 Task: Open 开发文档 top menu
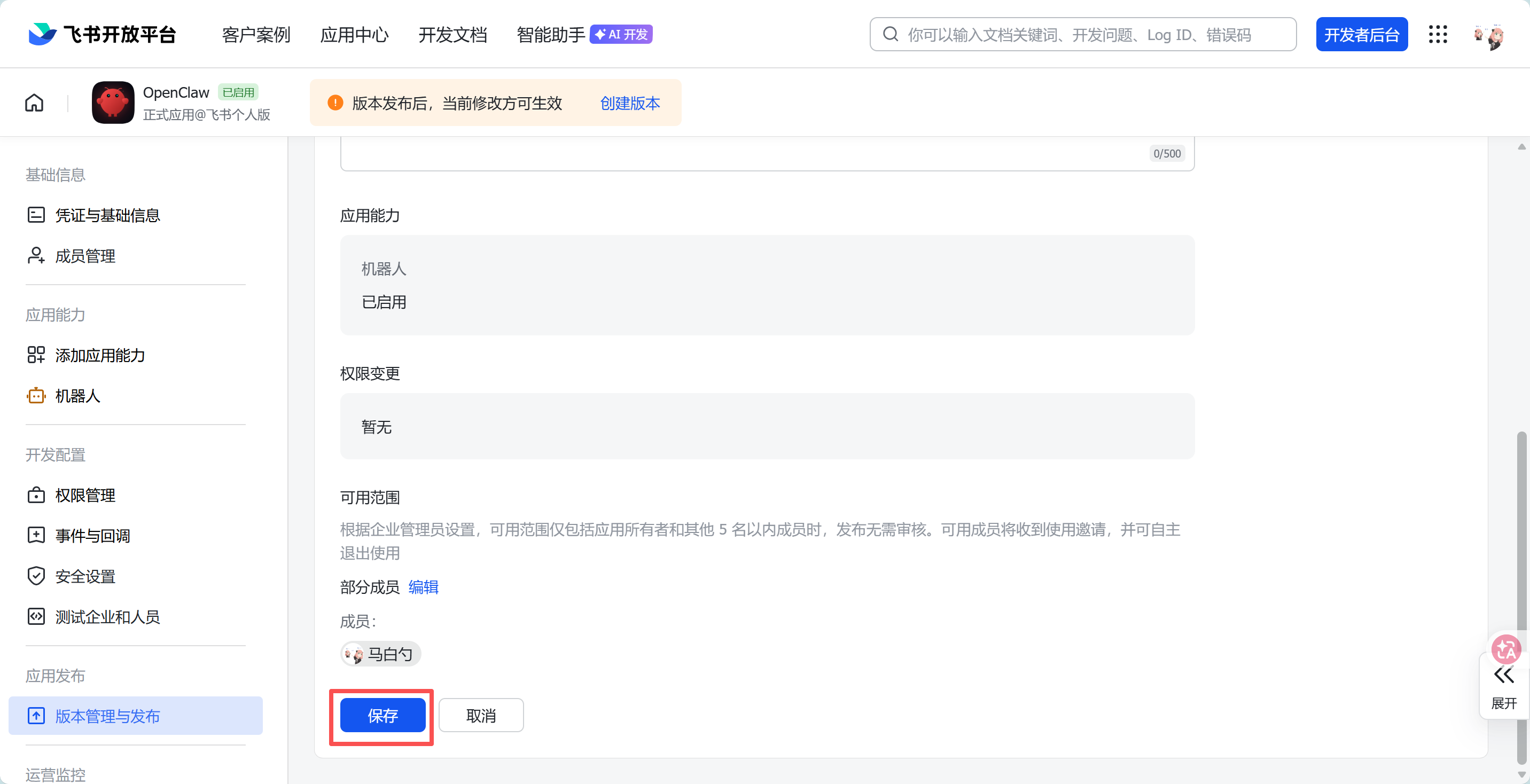tap(452, 35)
